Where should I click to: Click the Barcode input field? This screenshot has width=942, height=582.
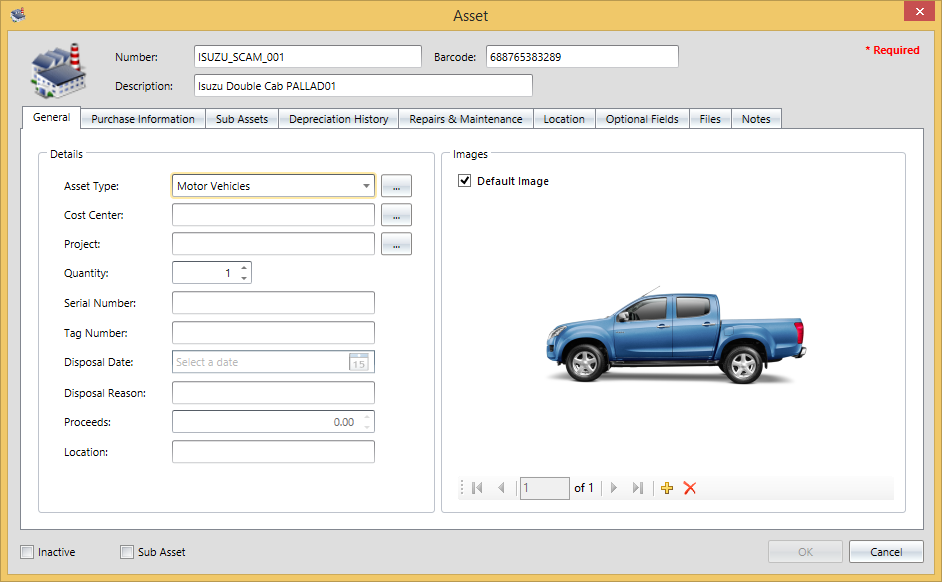click(x=582, y=56)
